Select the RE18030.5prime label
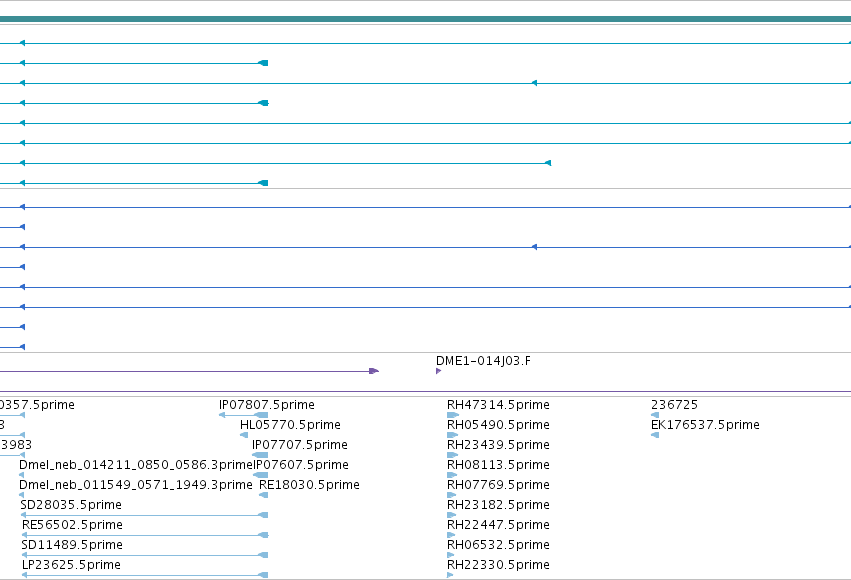The image size is (851, 580). (x=309, y=485)
